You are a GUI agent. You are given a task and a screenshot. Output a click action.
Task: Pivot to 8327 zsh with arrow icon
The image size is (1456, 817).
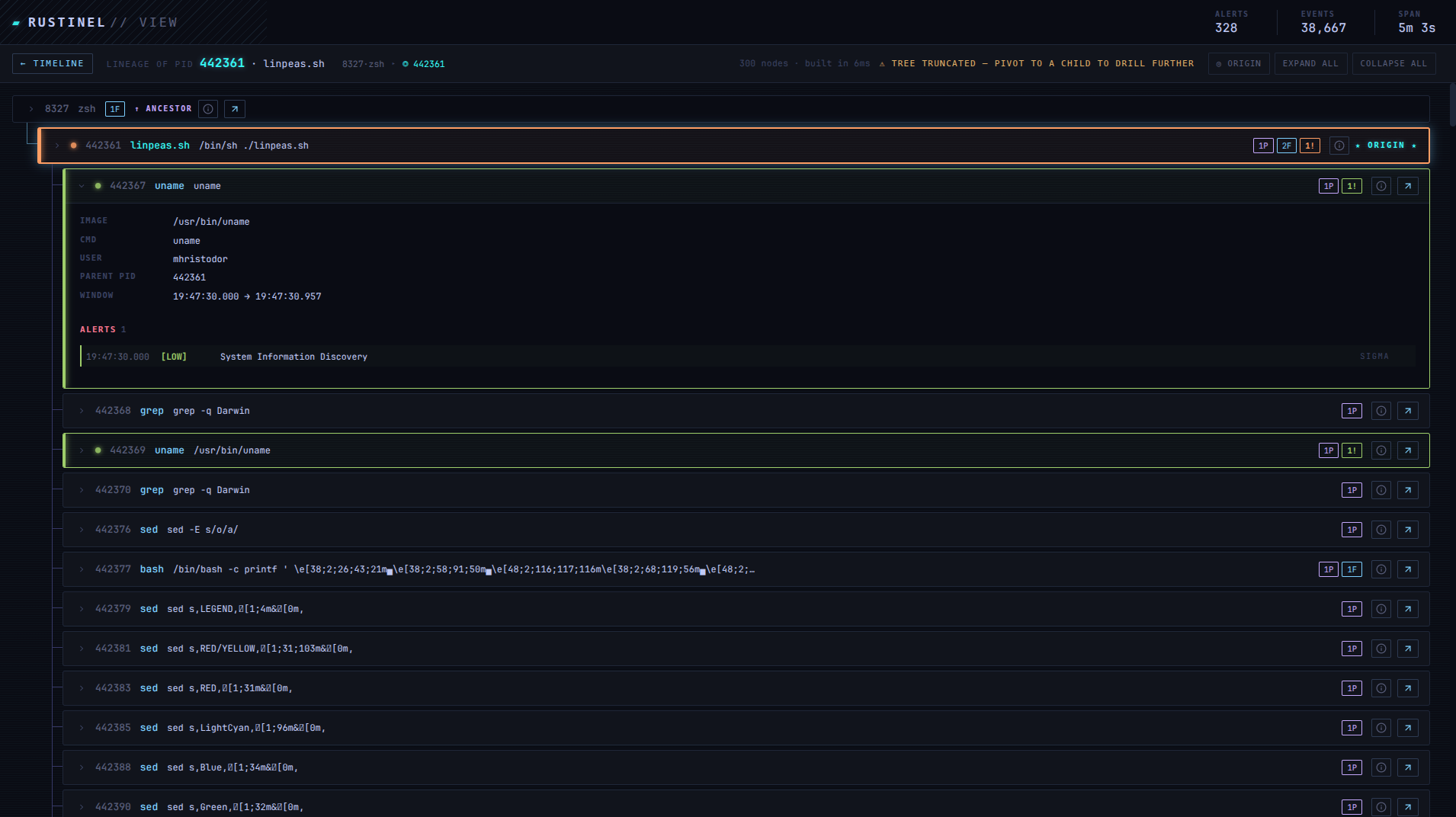(x=235, y=109)
